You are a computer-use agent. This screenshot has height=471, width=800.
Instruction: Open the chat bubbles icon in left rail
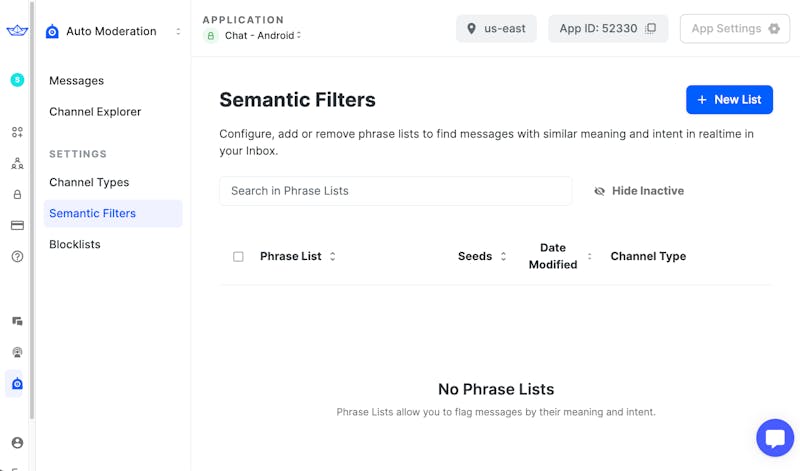tap(17, 321)
